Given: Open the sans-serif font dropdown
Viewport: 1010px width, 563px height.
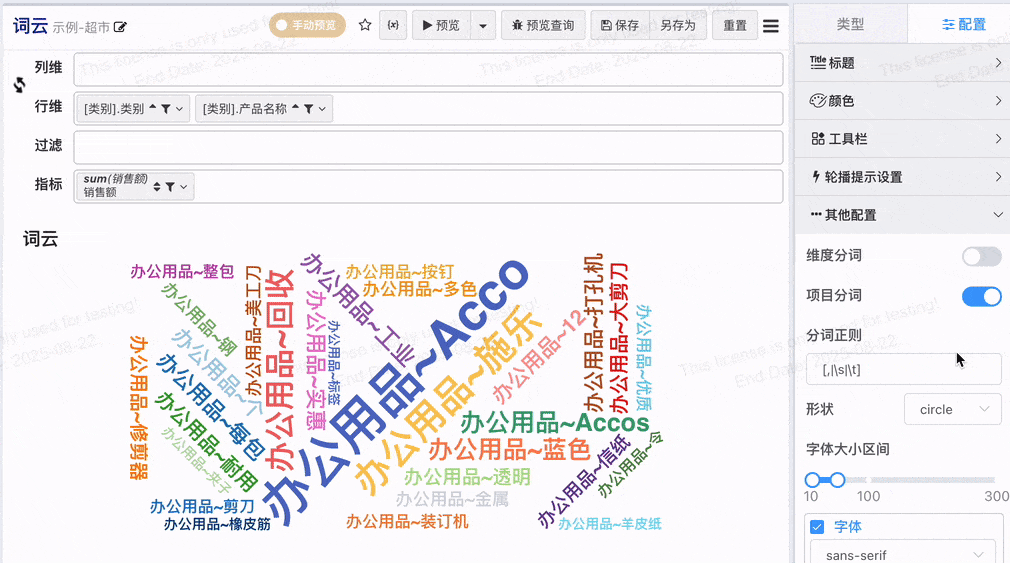Looking at the screenshot, I should click(904, 554).
